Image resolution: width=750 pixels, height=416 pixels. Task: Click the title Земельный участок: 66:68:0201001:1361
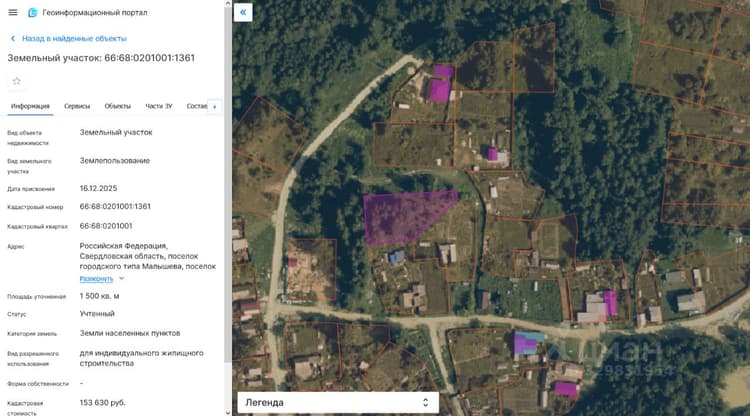point(101,58)
